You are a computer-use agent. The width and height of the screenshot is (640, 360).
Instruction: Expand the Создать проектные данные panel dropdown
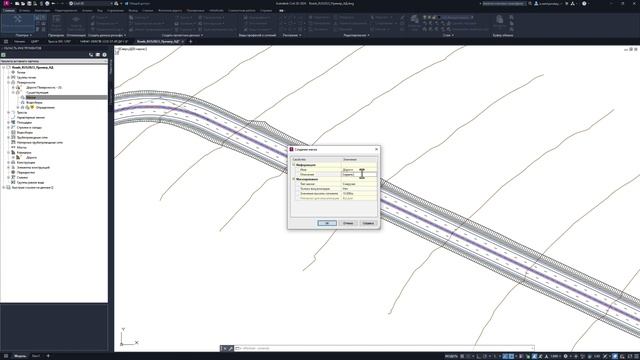click(182, 36)
